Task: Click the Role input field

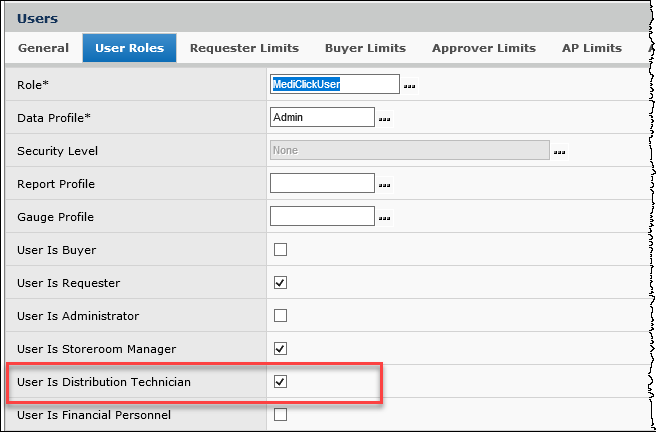Action: pos(334,84)
